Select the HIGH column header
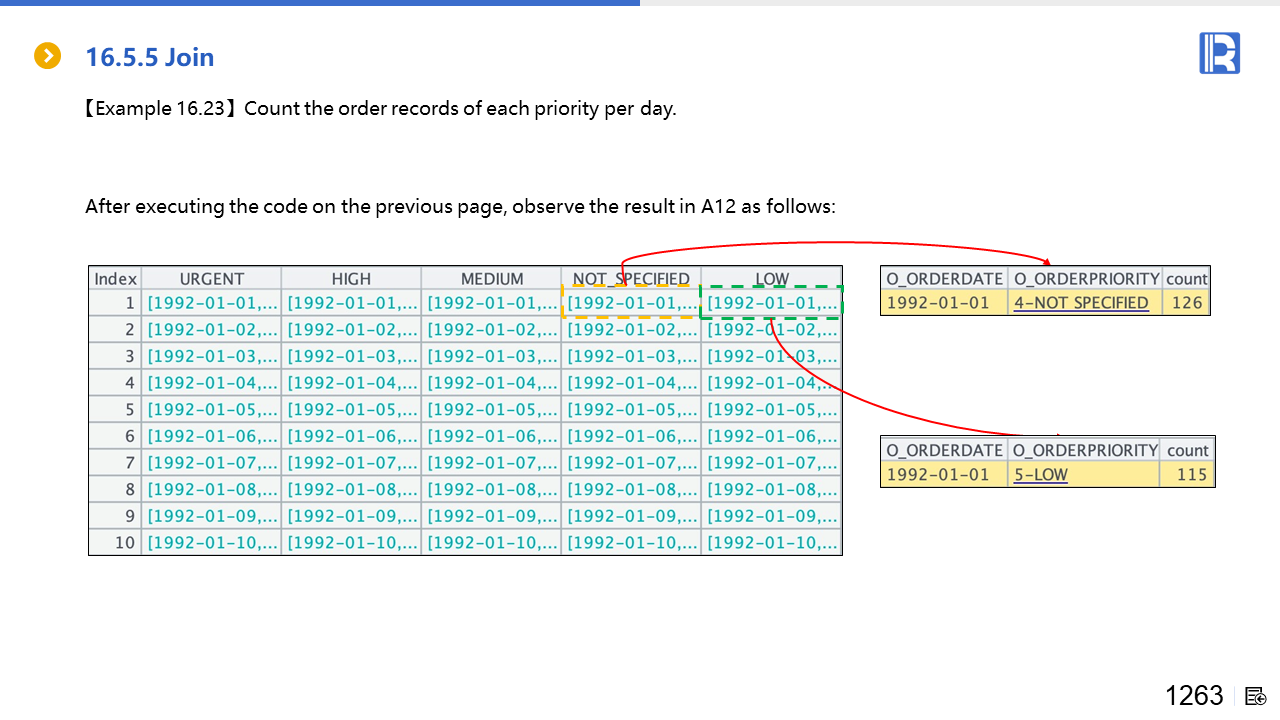This screenshot has width=1280, height=720. 351,279
